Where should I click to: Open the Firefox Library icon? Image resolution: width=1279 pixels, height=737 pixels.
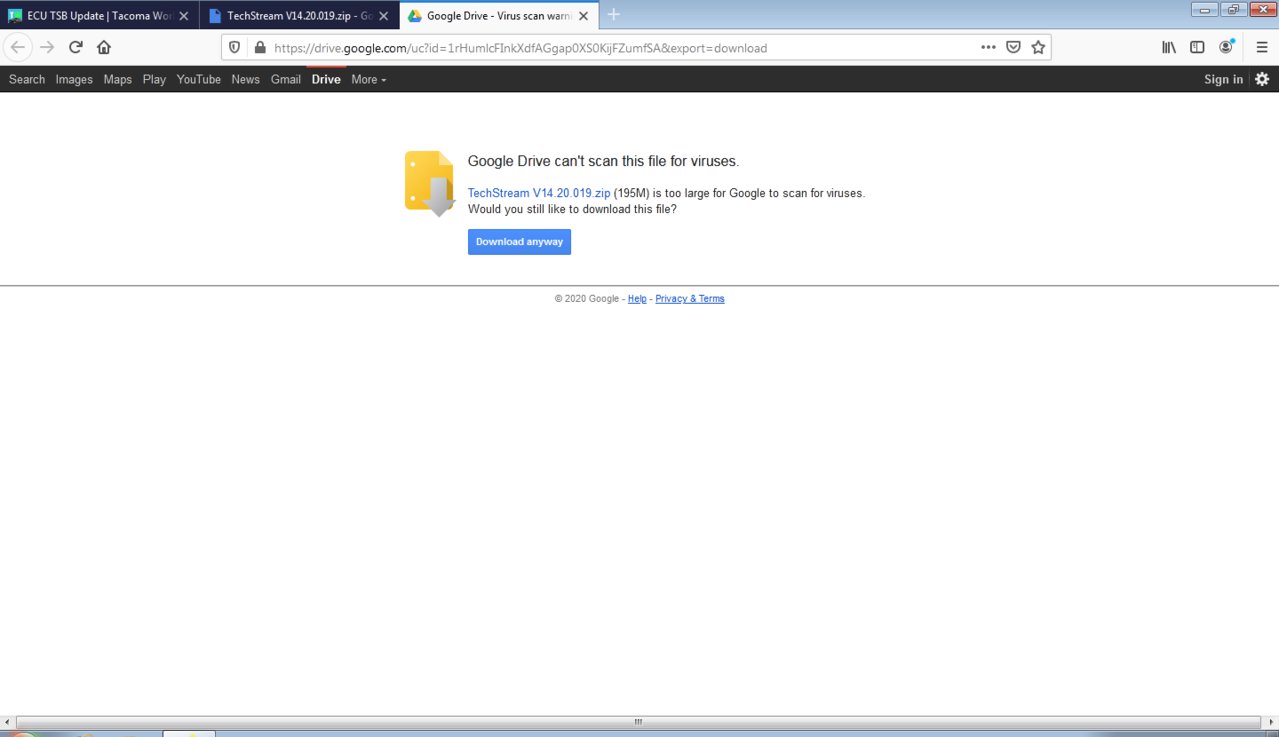[1168, 47]
